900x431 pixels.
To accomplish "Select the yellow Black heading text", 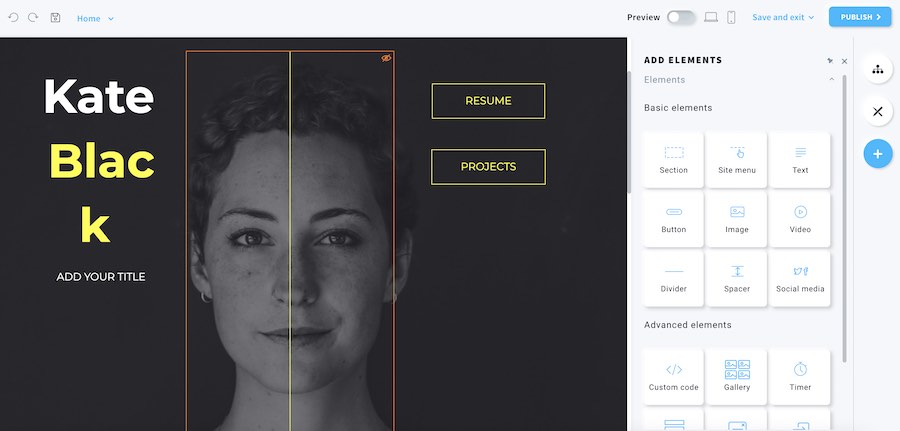I will click(x=102, y=193).
